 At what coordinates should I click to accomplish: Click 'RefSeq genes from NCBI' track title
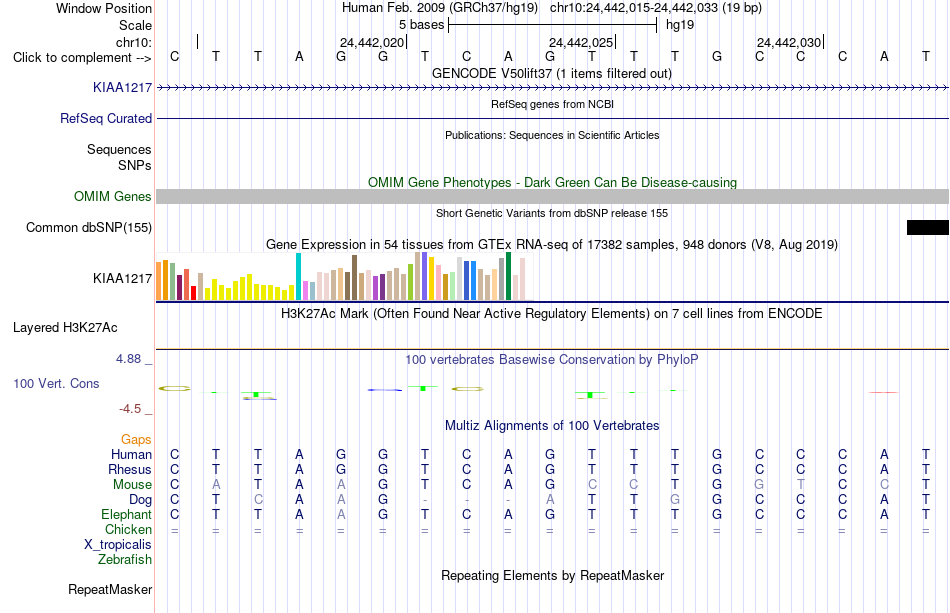coord(553,104)
